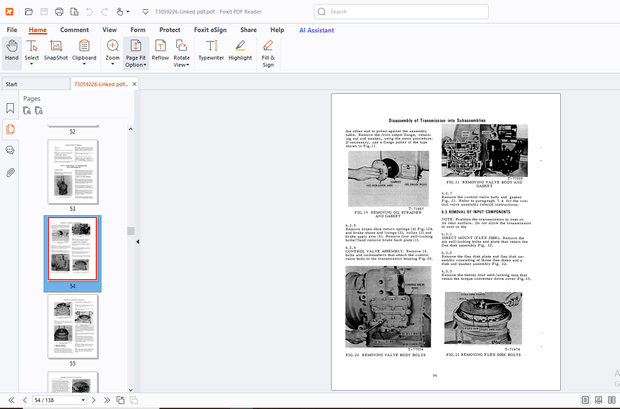
Task: Click the Pages panel icon in sidebar
Action: 10,129
